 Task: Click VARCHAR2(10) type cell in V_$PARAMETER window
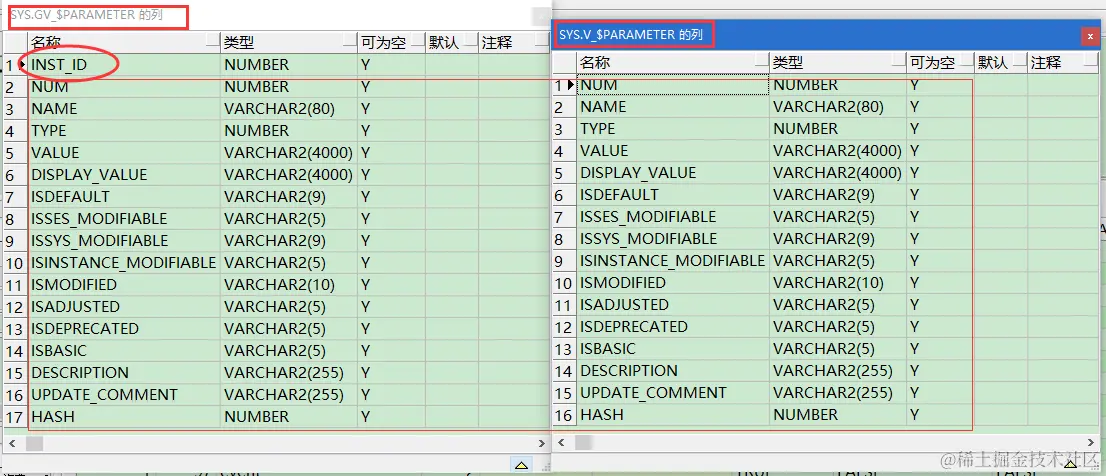838,282
